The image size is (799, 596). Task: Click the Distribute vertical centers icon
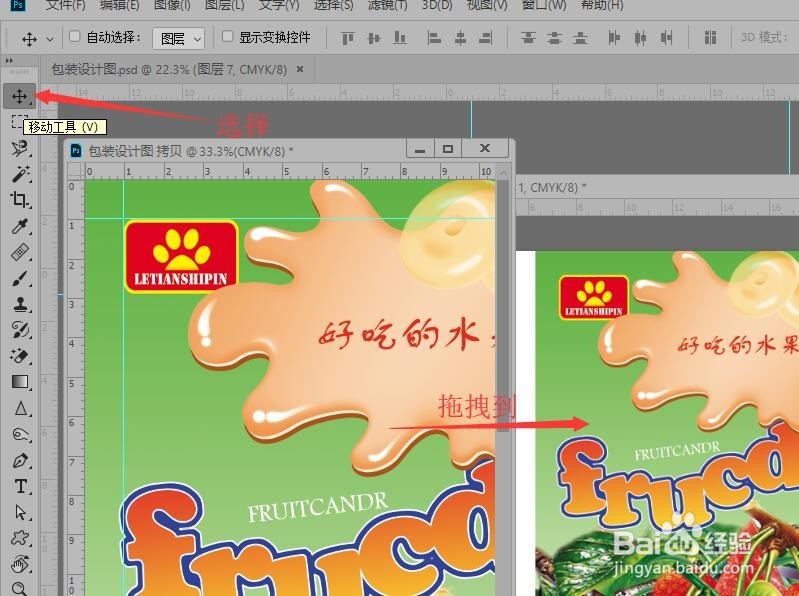click(x=554, y=38)
